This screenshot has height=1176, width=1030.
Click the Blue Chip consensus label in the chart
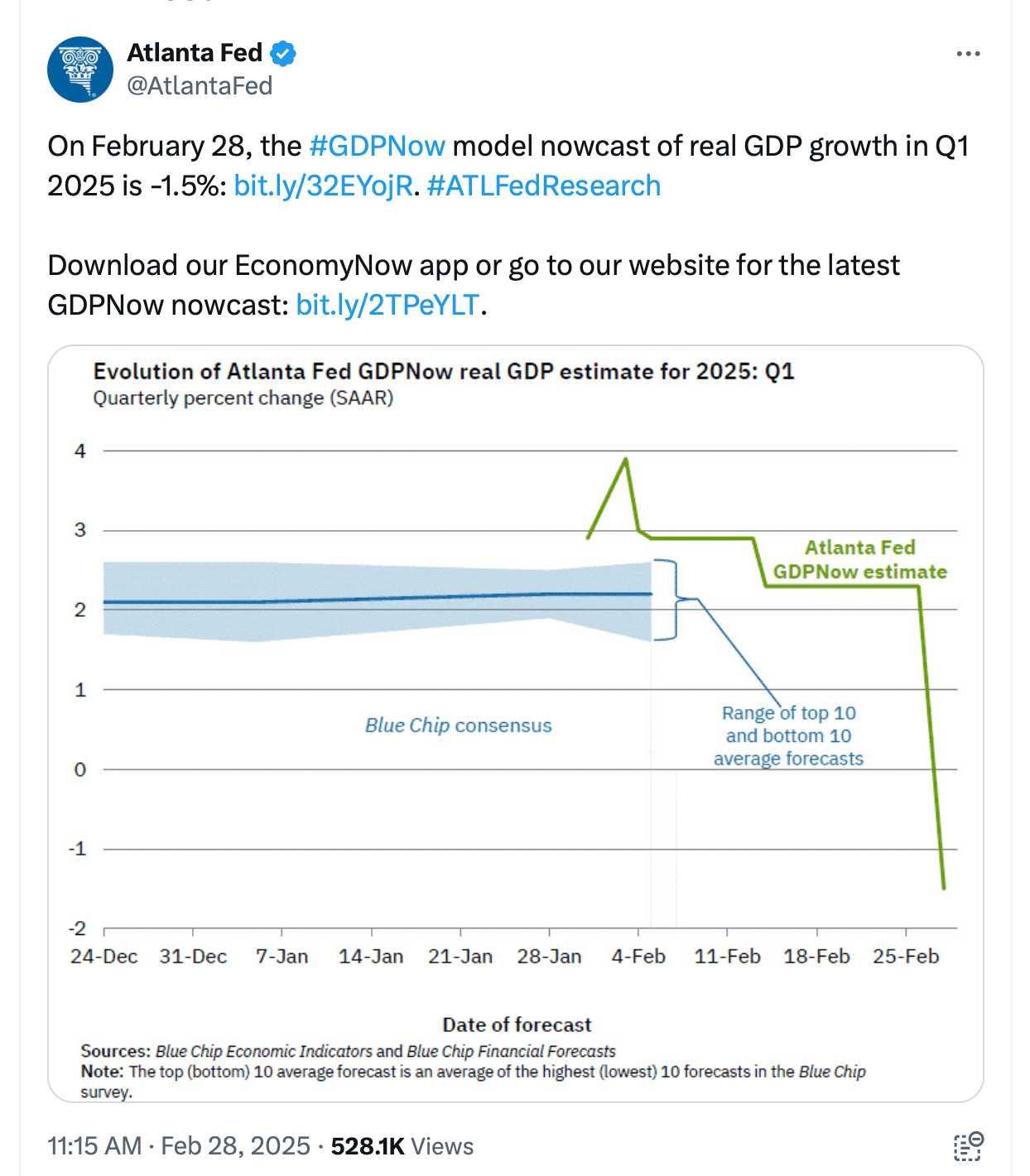(x=458, y=725)
